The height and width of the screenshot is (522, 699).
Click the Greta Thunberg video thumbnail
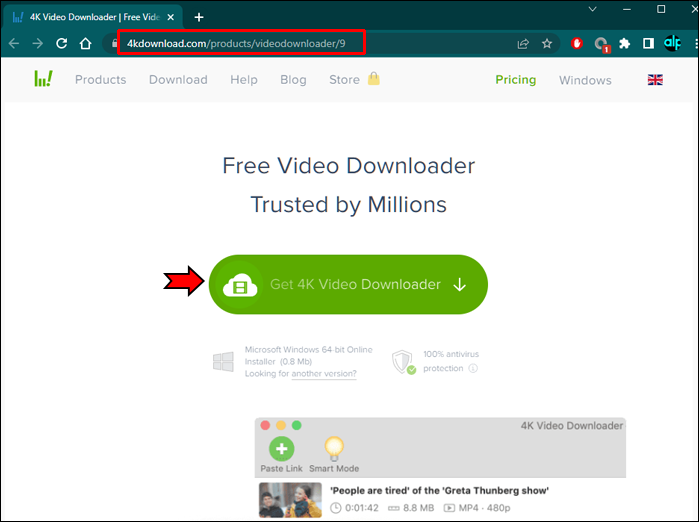point(290,500)
